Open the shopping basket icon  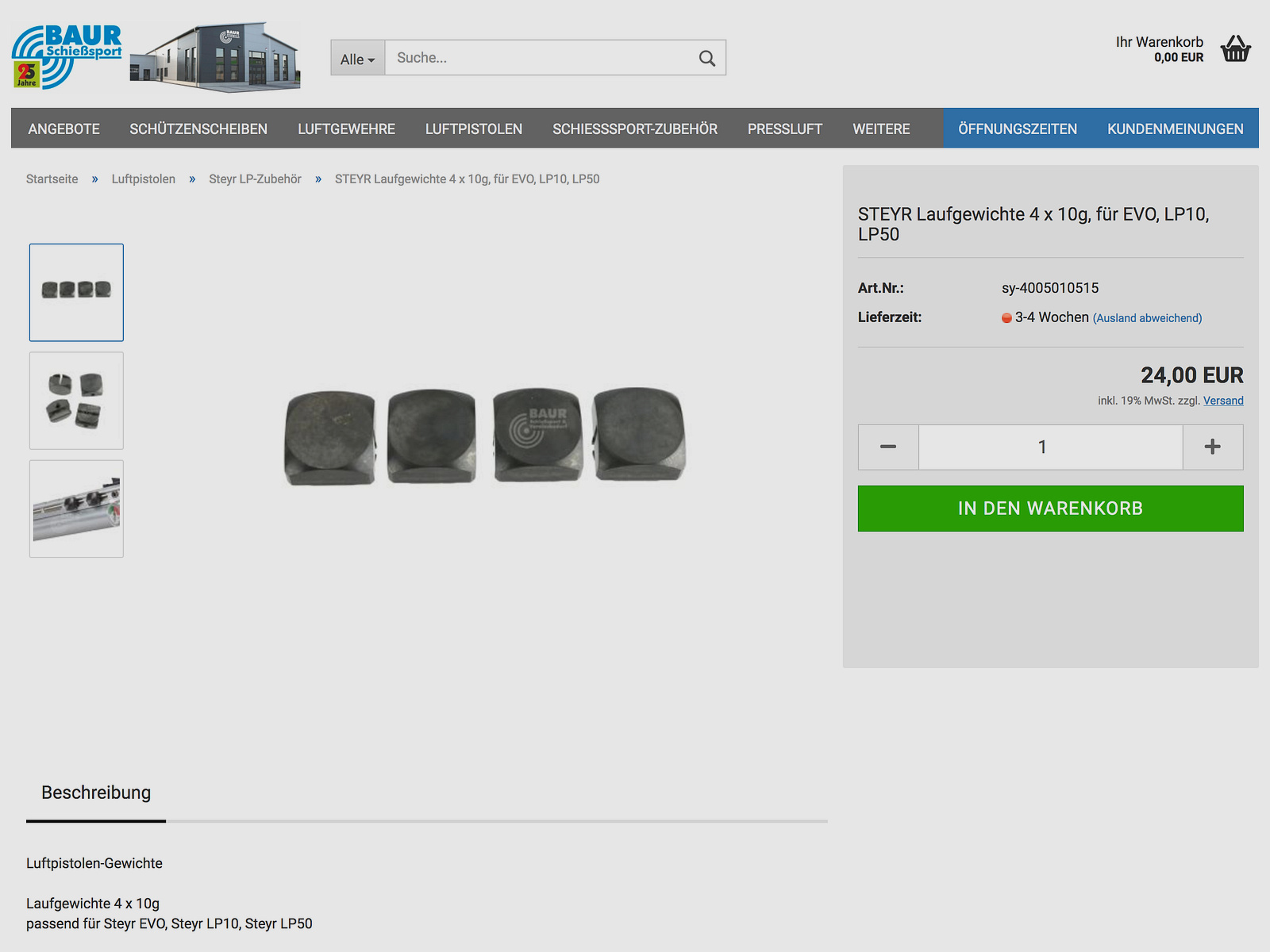(x=1236, y=48)
